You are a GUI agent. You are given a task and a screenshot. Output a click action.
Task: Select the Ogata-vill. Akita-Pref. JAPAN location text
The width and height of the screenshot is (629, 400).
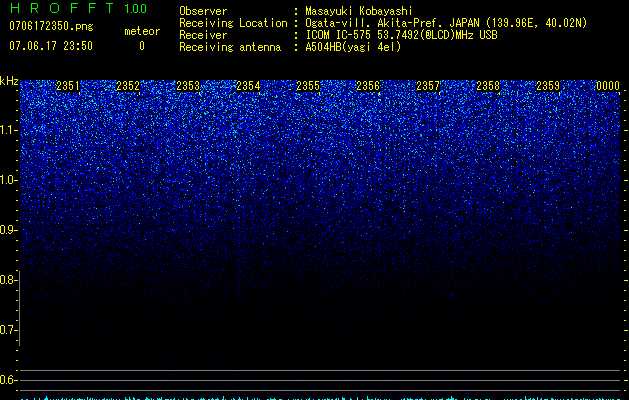point(446,23)
